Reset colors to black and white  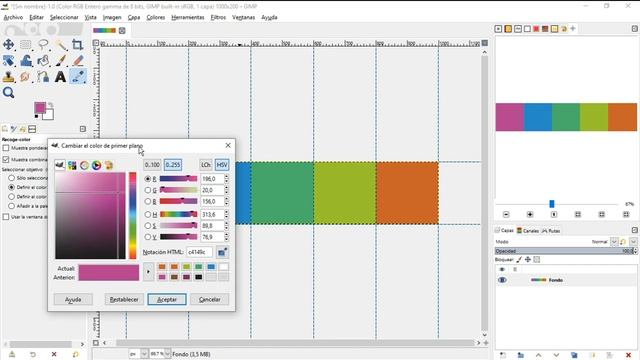click(36, 116)
